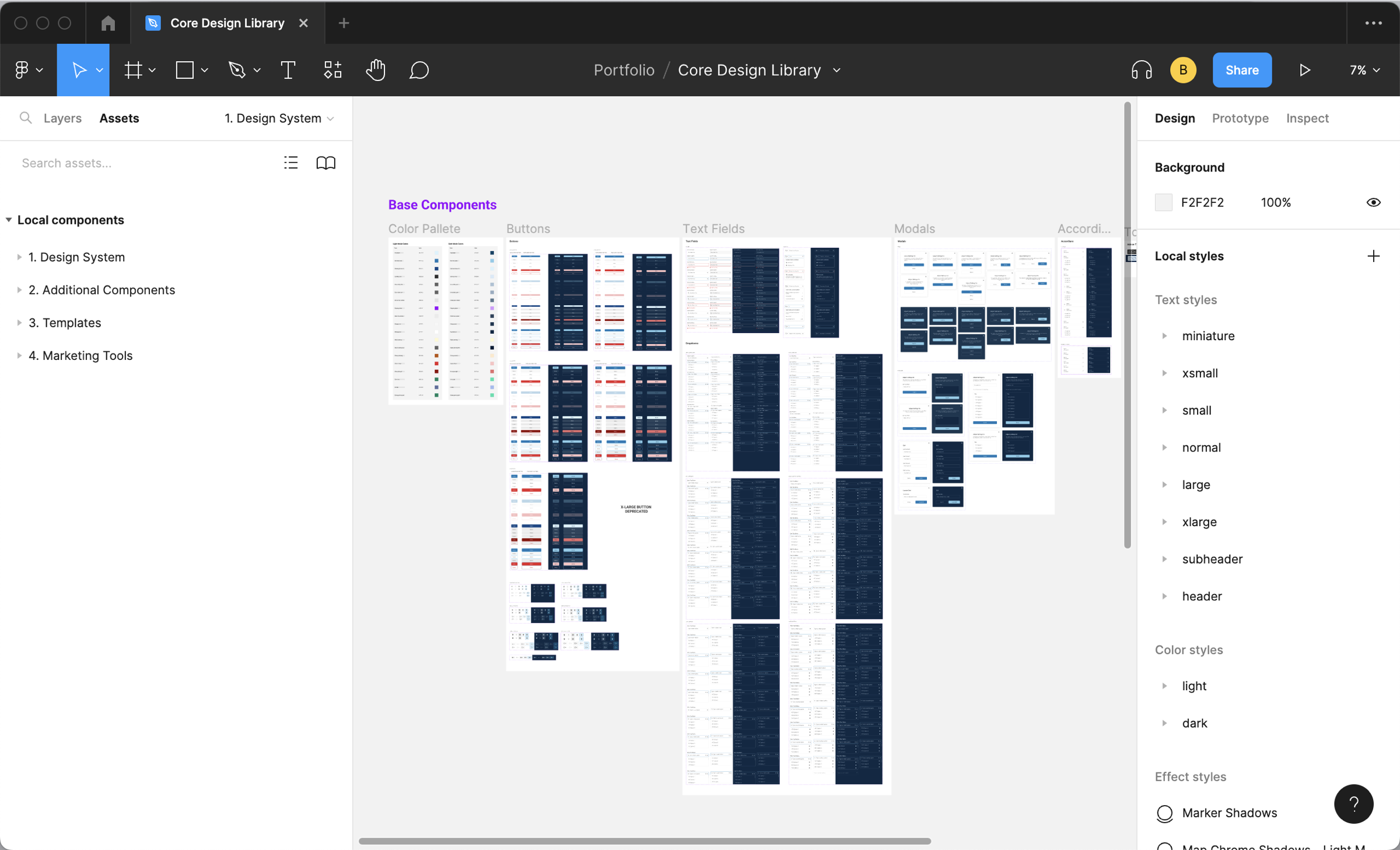
Task: Open Pen tool options dropdown arrow
Action: (257, 70)
